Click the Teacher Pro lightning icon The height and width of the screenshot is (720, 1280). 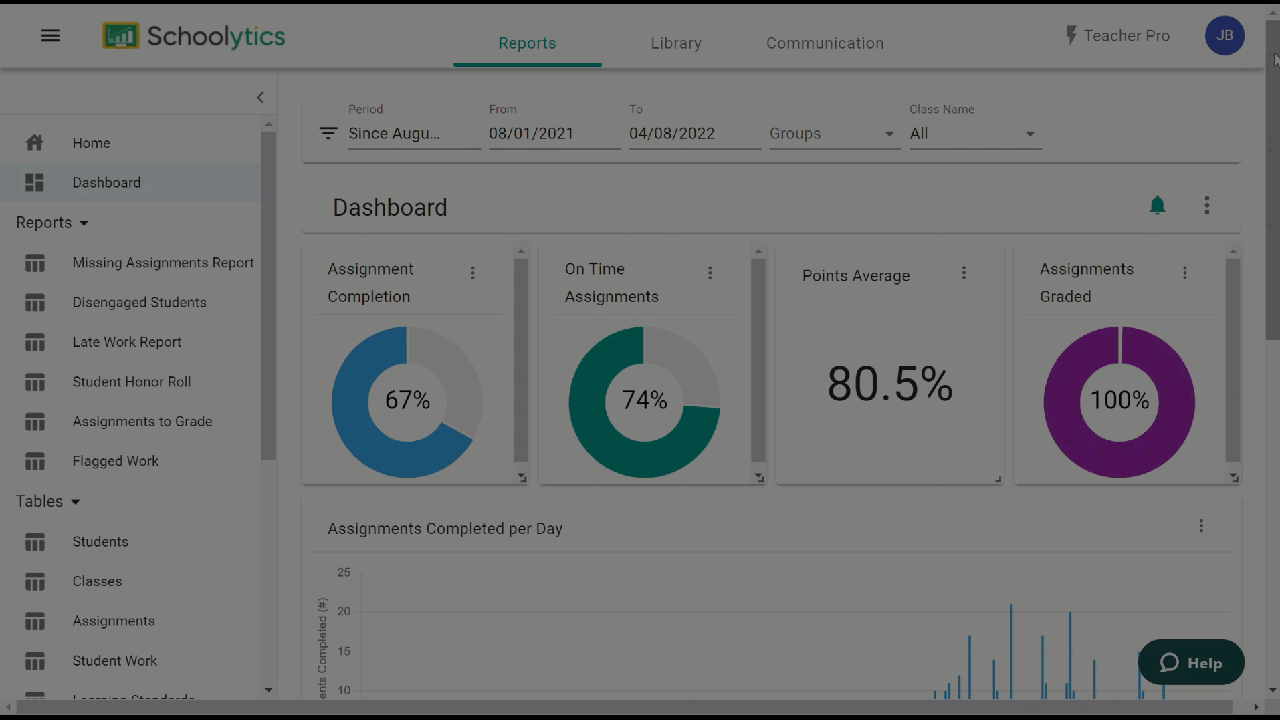[1072, 36]
